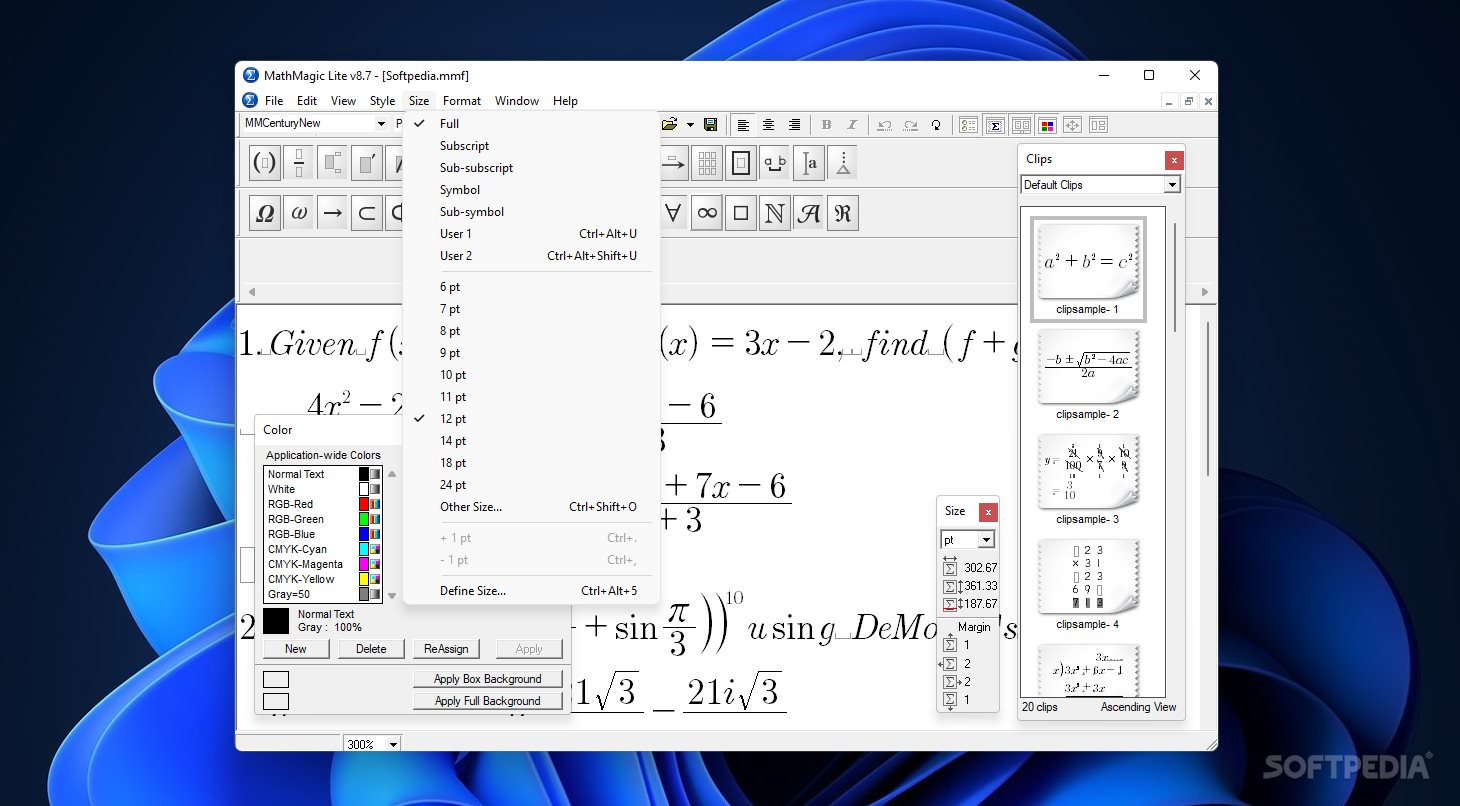1460x806 pixels.
Task: Open the fraction template palette
Action: coord(299,162)
